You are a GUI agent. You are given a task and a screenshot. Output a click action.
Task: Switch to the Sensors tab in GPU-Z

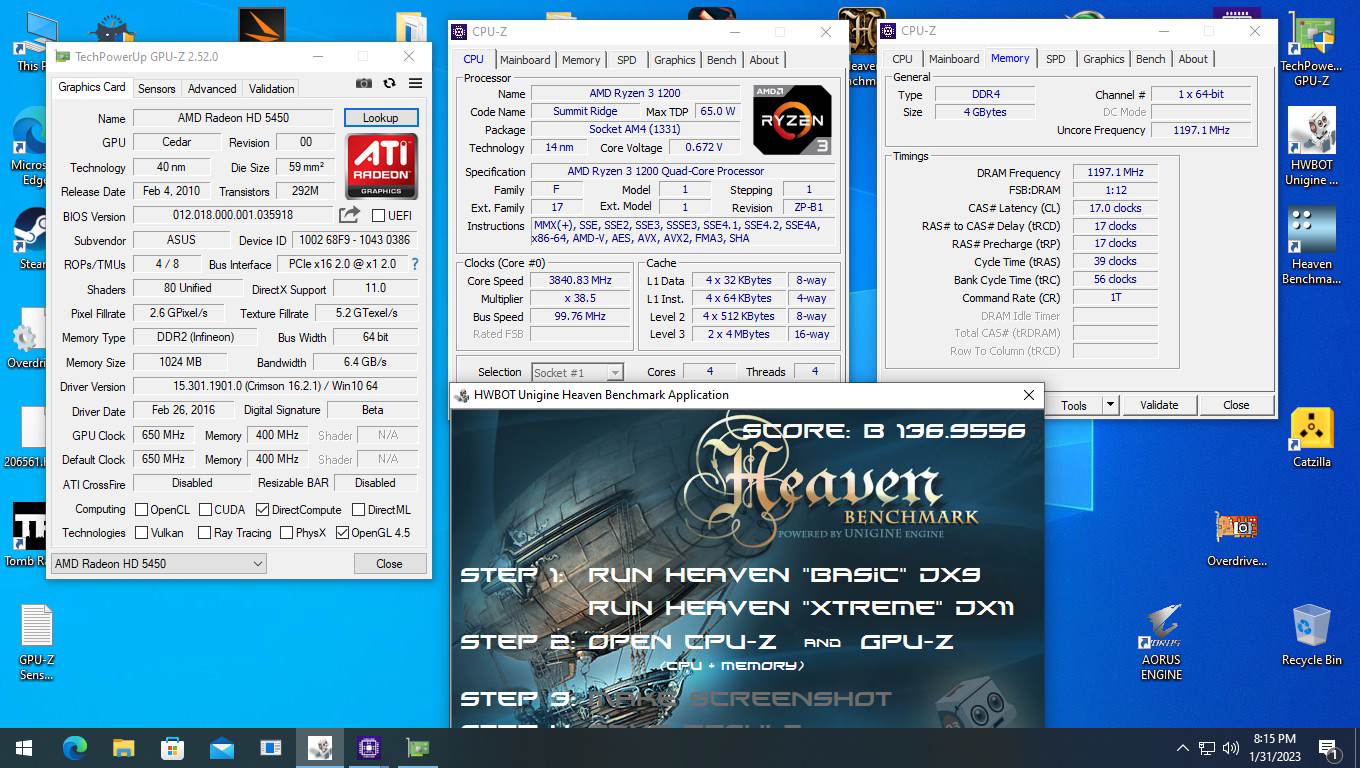coord(157,88)
